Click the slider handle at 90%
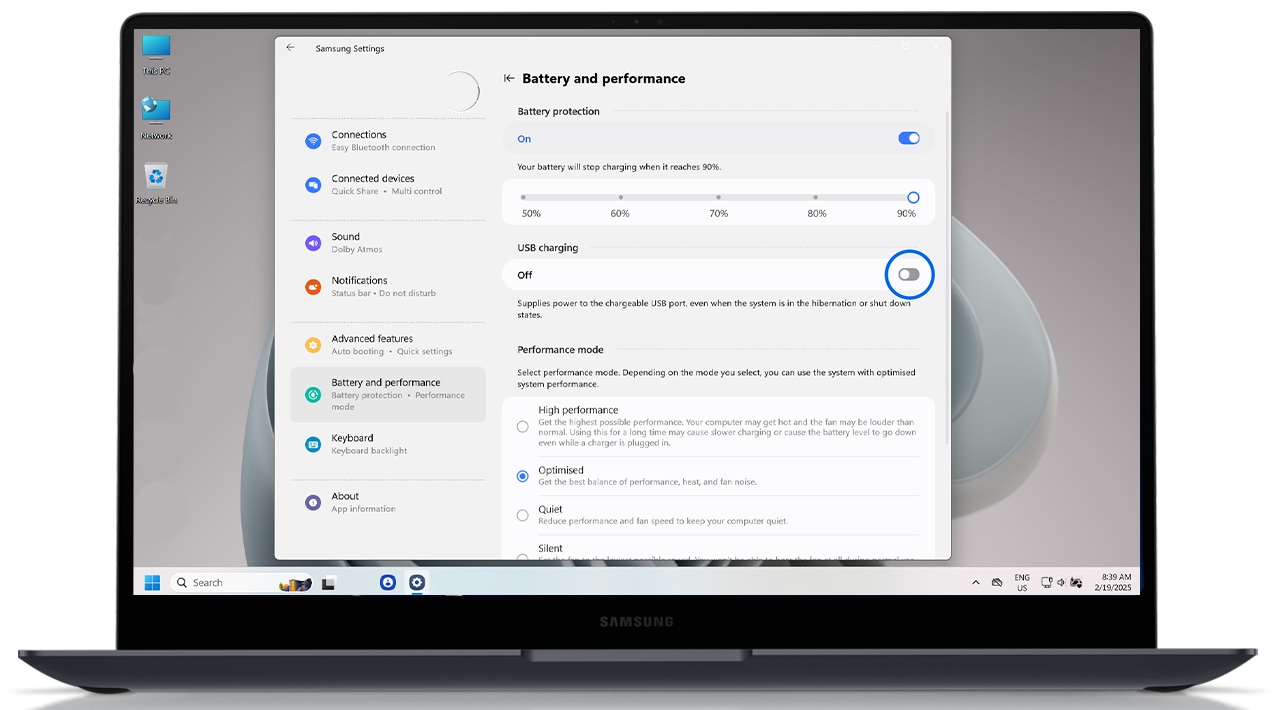This screenshot has height=710, width=1280. (913, 197)
